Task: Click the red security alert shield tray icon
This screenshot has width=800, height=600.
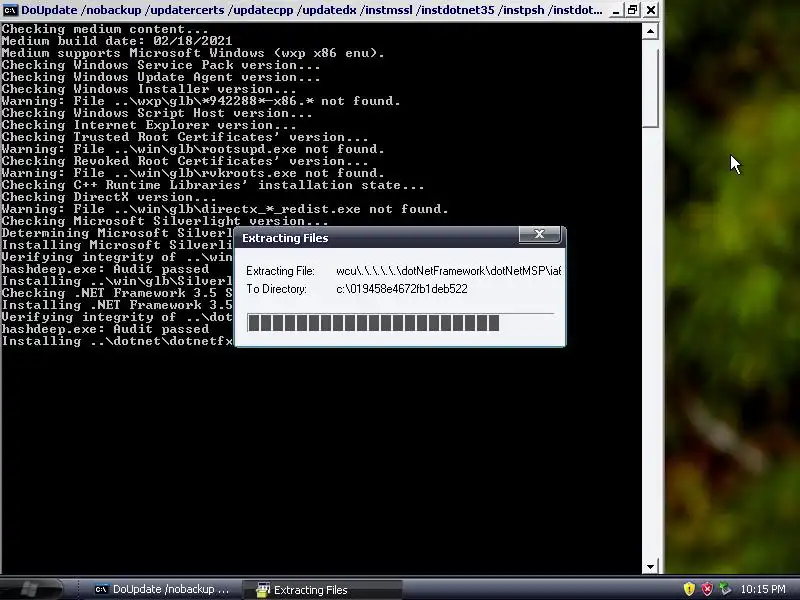Action: 707,589
